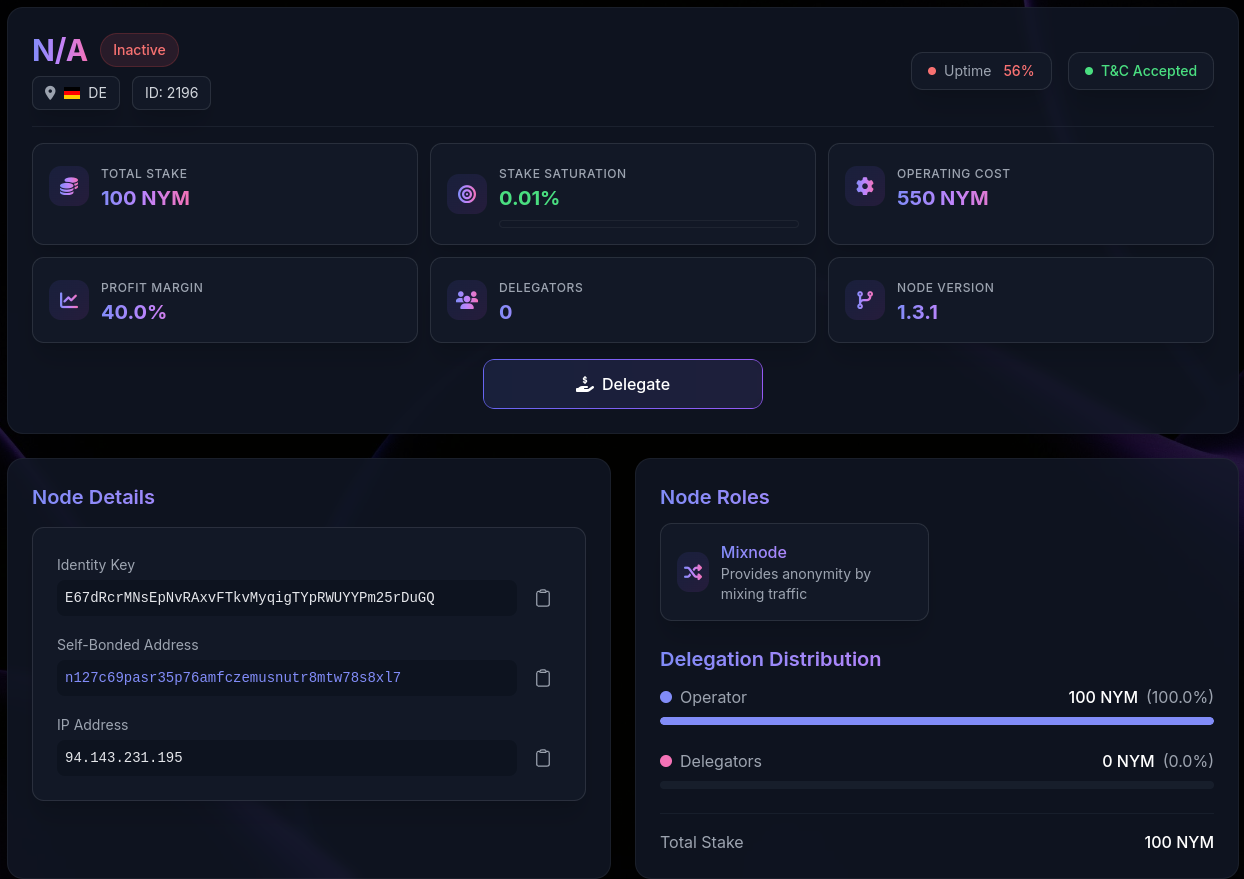Click the IP Address label
Image resolution: width=1244 pixels, height=879 pixels.
(x=93, y=725)
